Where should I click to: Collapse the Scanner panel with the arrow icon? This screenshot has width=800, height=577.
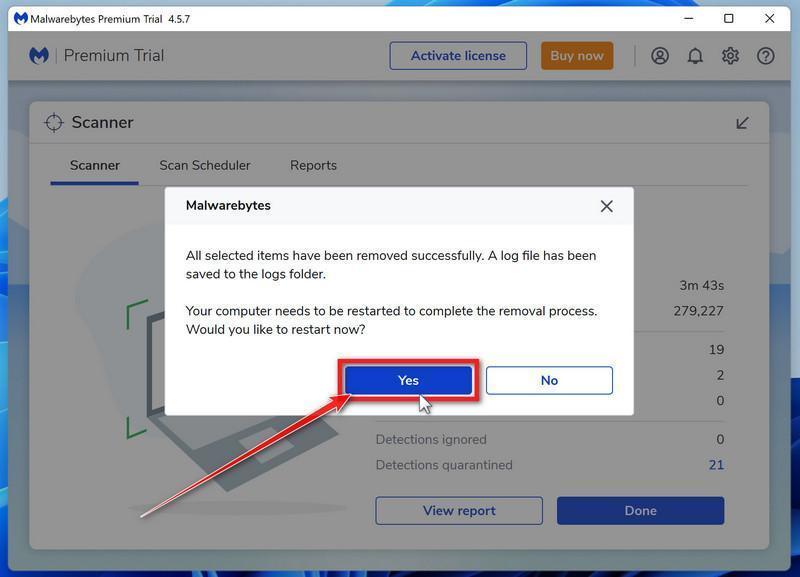coord(742,123)
